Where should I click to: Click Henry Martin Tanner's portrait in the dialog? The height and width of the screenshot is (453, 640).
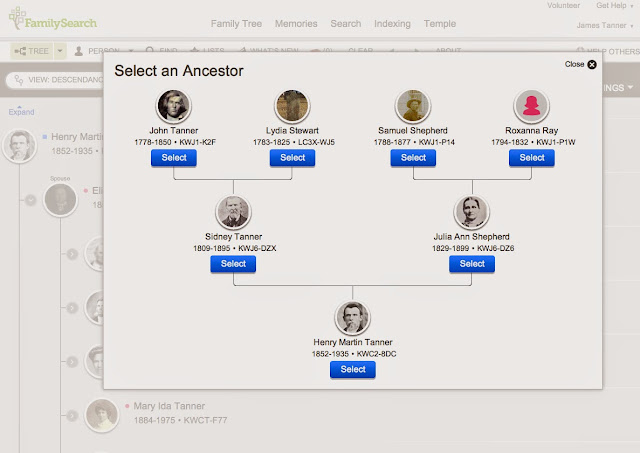pyautogui.click(x=353, y=318)
